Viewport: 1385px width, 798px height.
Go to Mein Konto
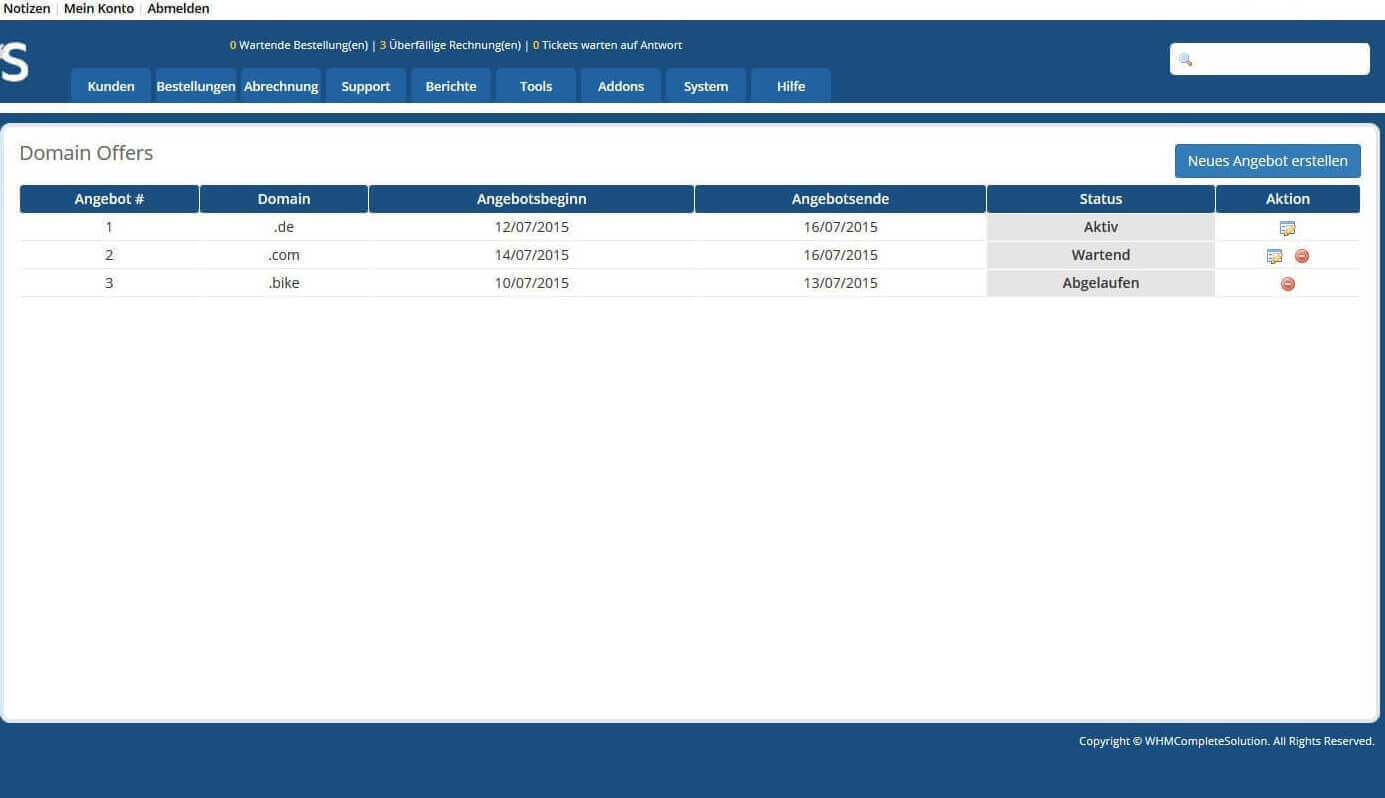[x=98, y=8]
